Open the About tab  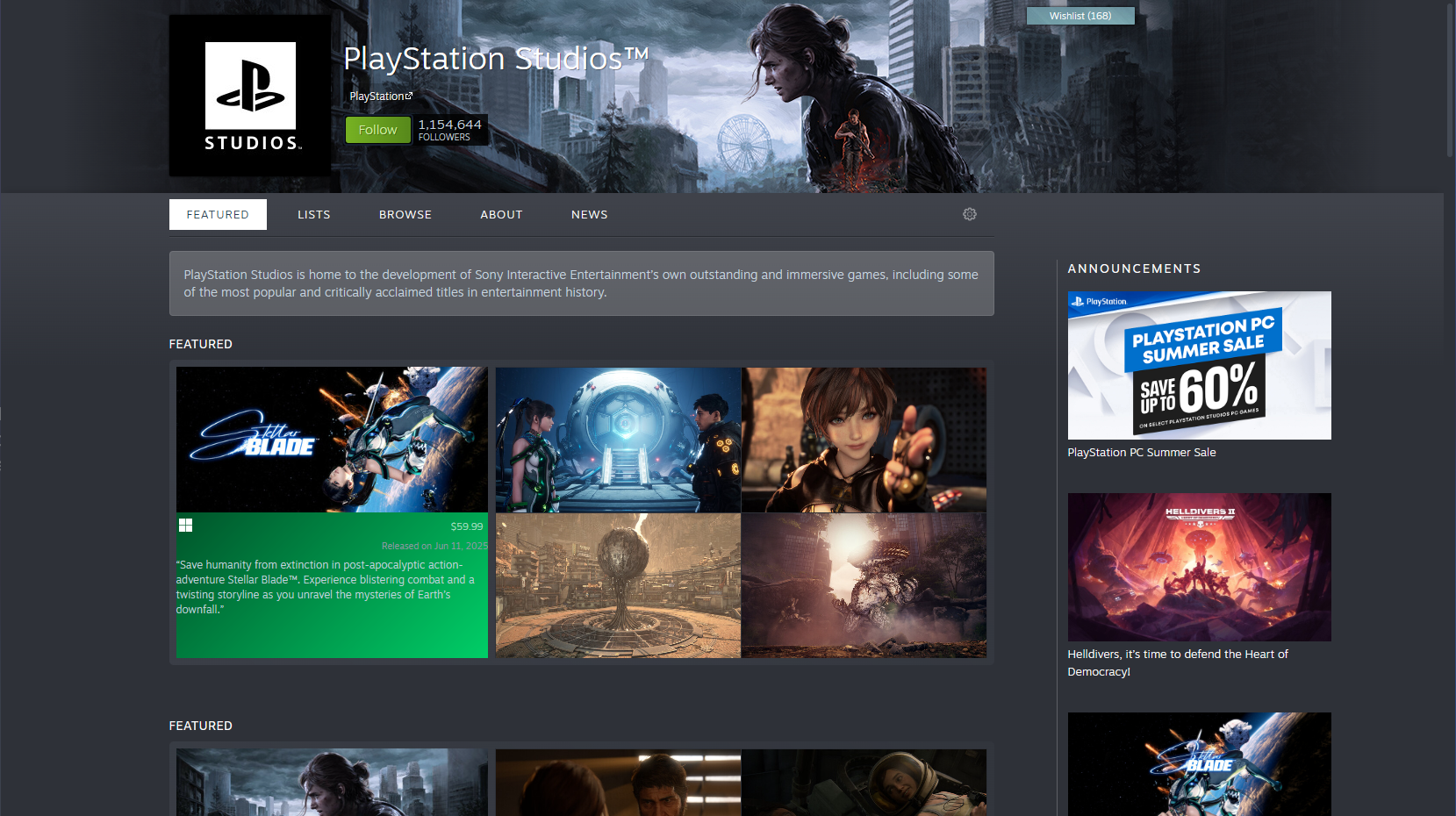(x=501, y=215)
